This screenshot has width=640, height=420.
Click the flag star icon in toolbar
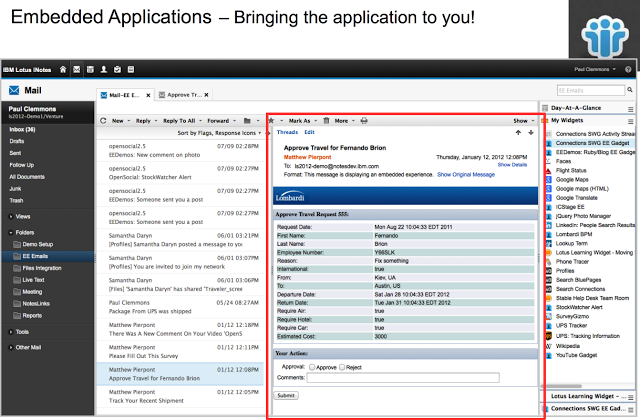pos(271,121)
